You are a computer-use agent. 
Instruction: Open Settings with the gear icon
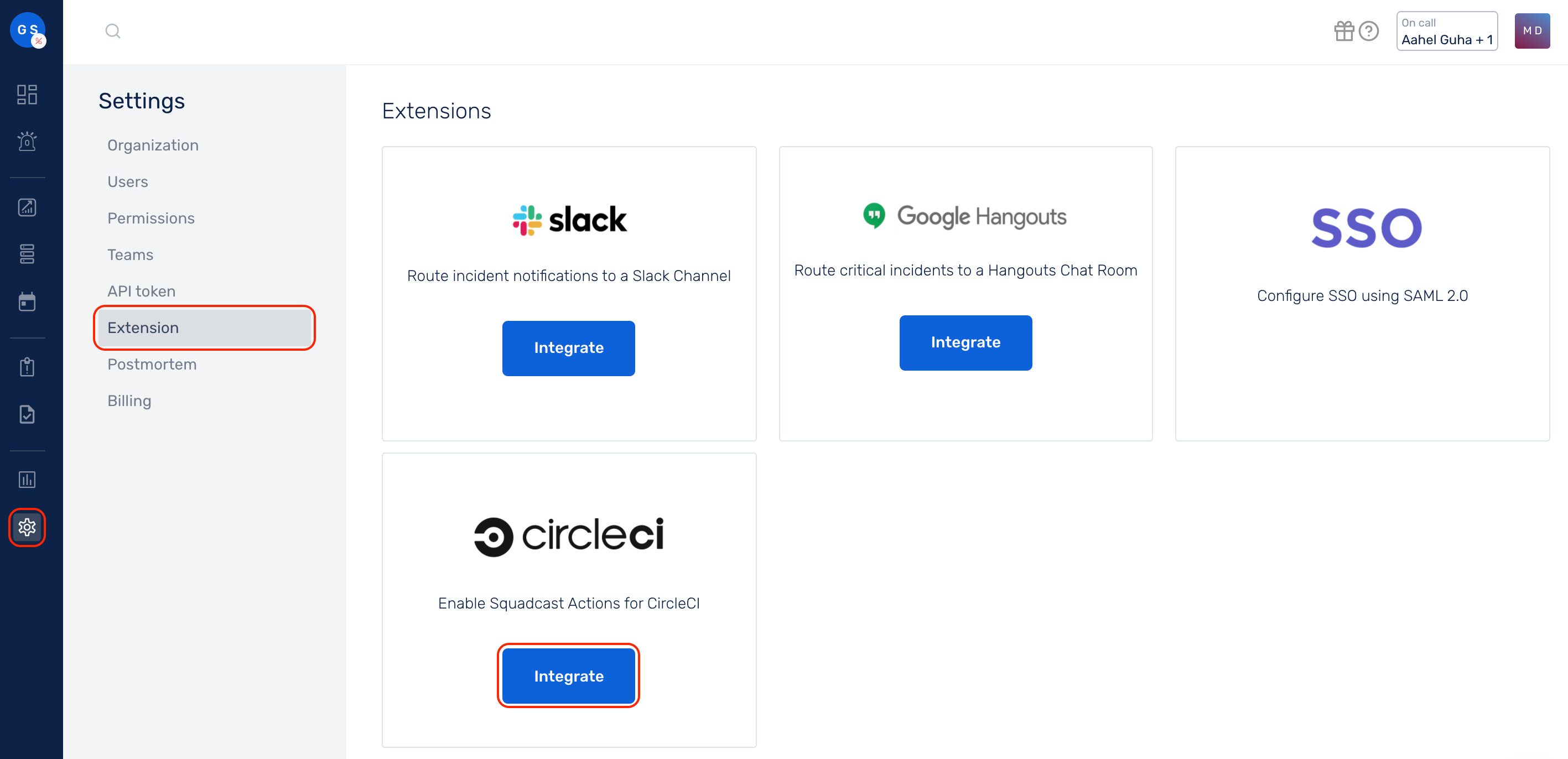(x=27, y=527)
